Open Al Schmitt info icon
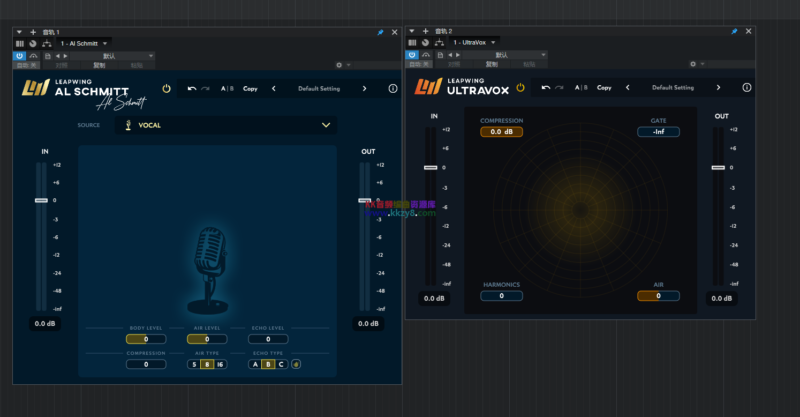 tap(393, 88)
